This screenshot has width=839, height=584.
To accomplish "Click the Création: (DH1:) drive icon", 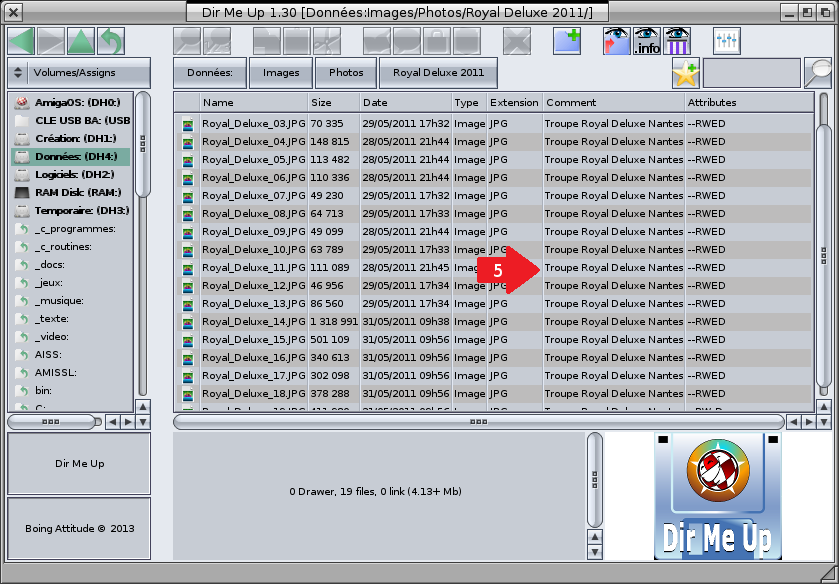I will coord(22,139).
